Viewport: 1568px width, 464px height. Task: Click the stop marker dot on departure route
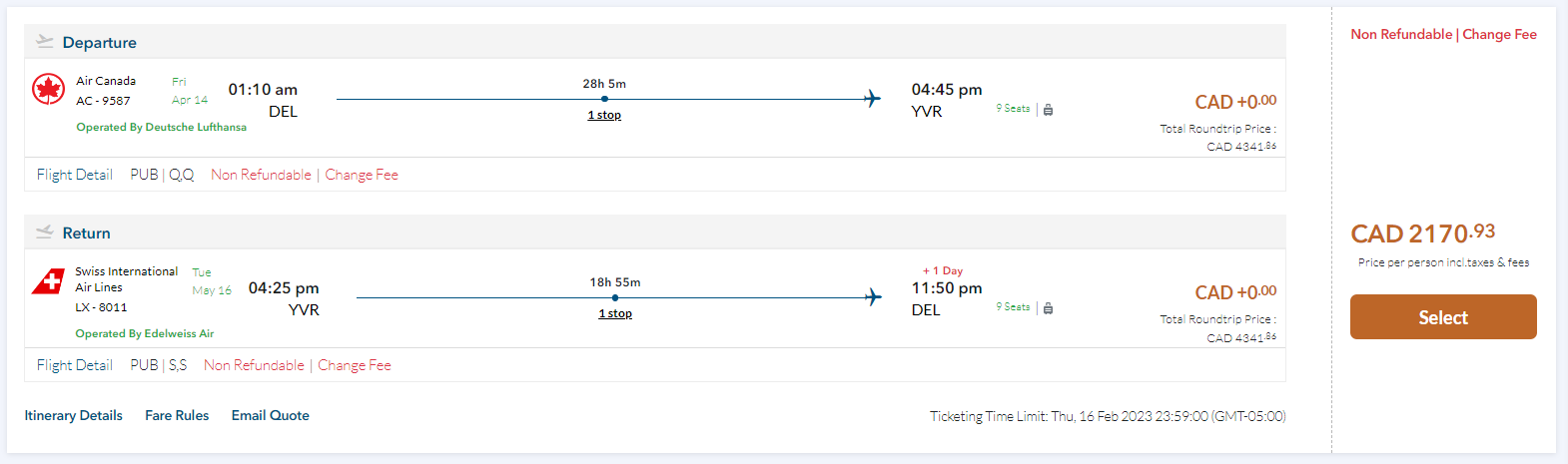[604, 99]
